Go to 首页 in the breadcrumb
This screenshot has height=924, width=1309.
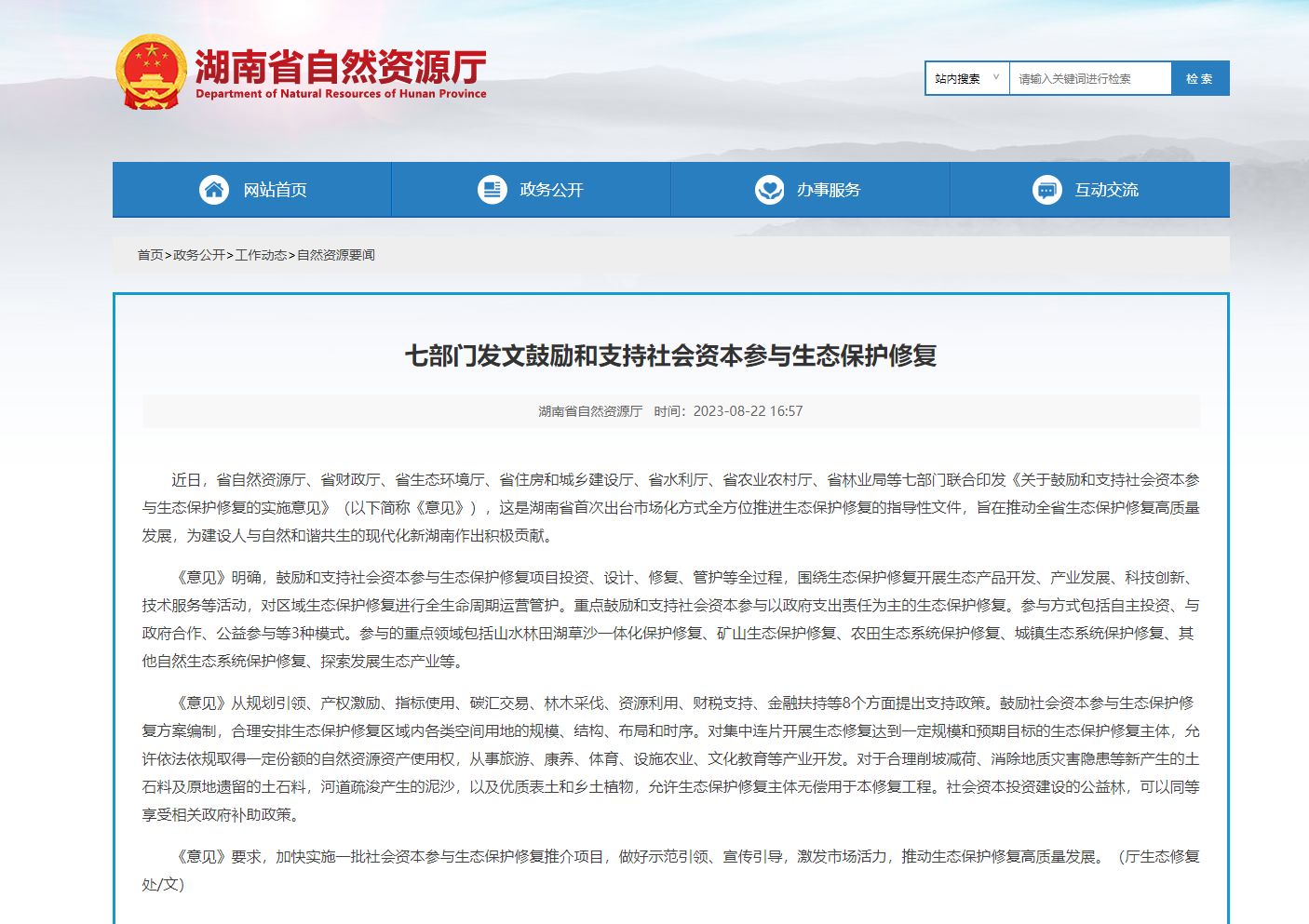click(x=150, y=255)
